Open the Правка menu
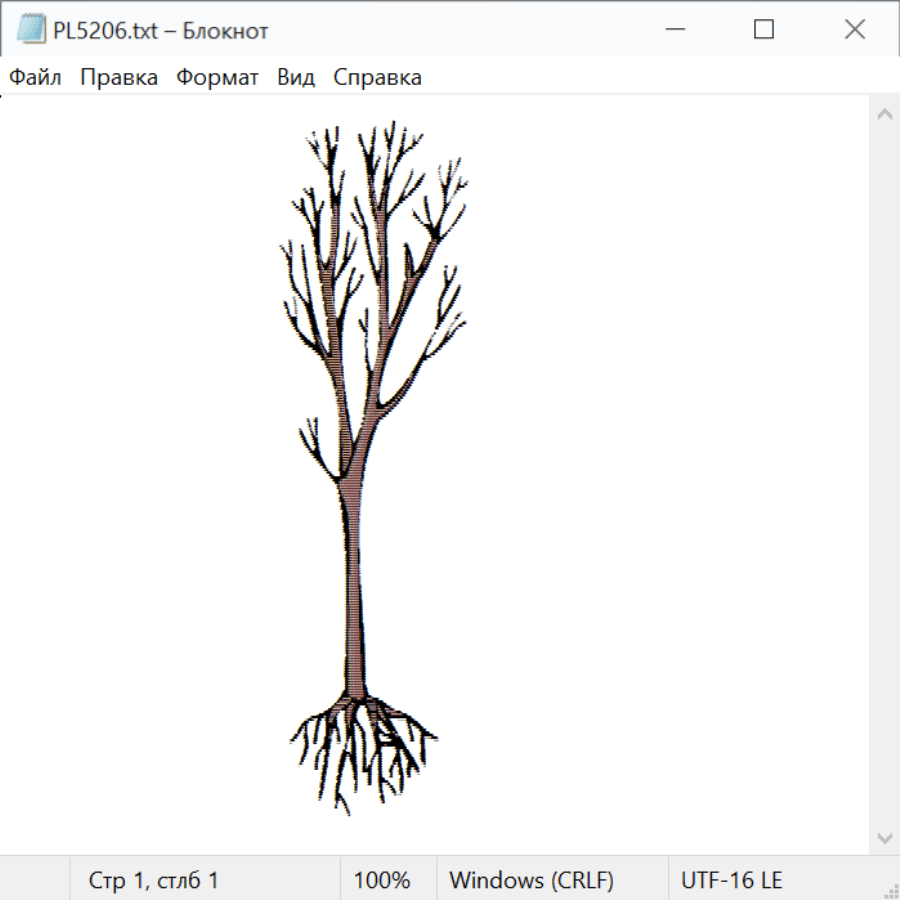900x900 pixels. (119, 78)
